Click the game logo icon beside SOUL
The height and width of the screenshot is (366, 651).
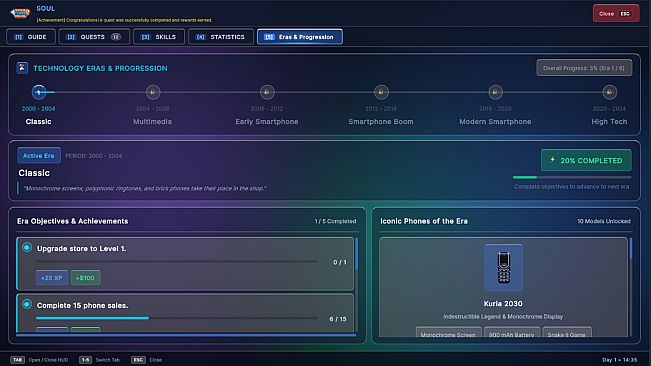(x=20, y=13)
